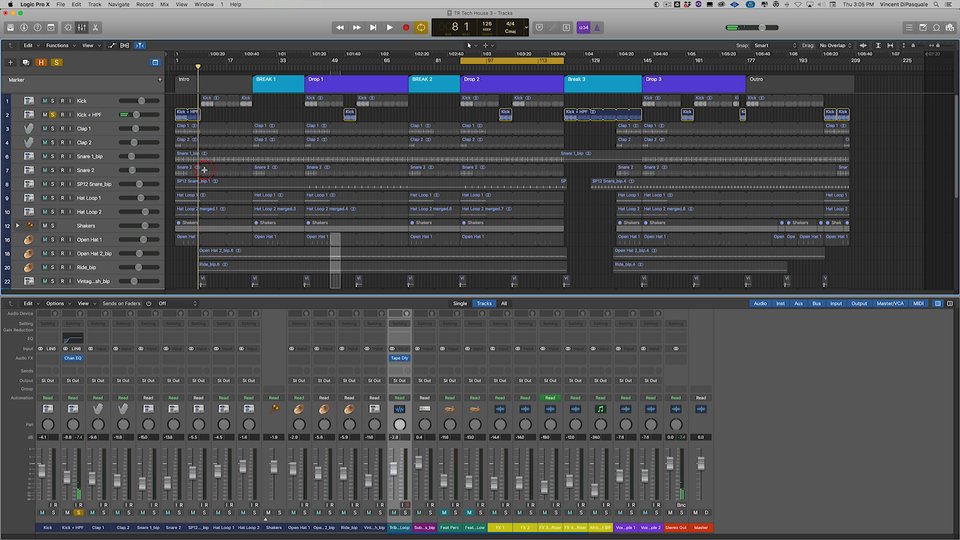Screen dimensions: 960x540
Task: Toggle the Mixer button in control bar
Action: click(82, 28)
